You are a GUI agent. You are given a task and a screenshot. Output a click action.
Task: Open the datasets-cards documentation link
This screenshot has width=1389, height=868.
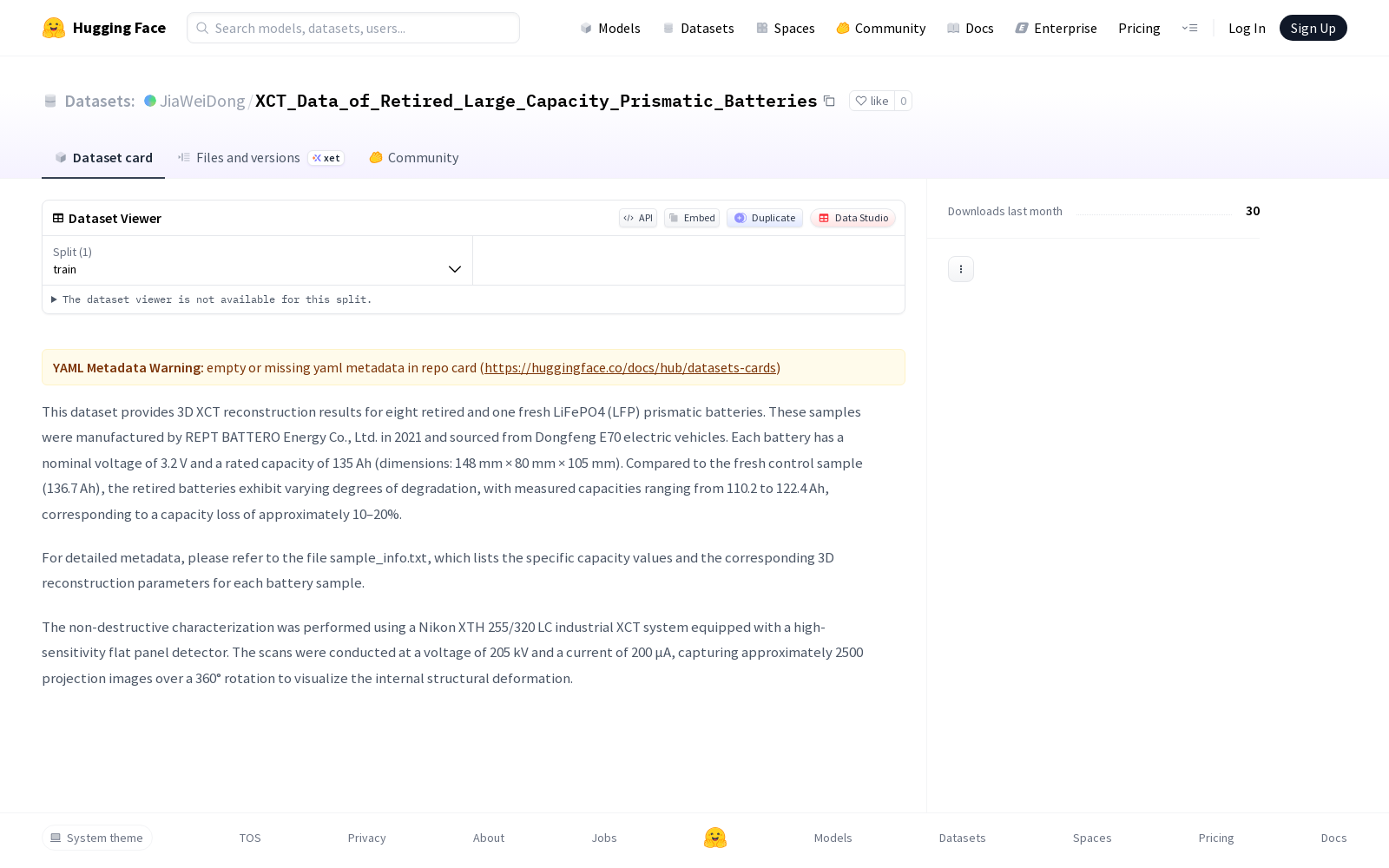(x=630, y=367)
